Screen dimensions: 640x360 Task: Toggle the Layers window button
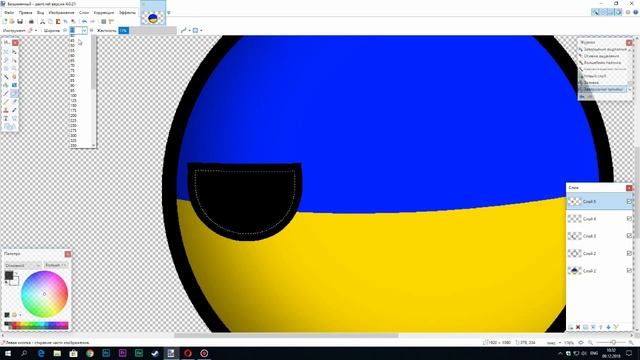pyautogui.click(x=611, y=12)
